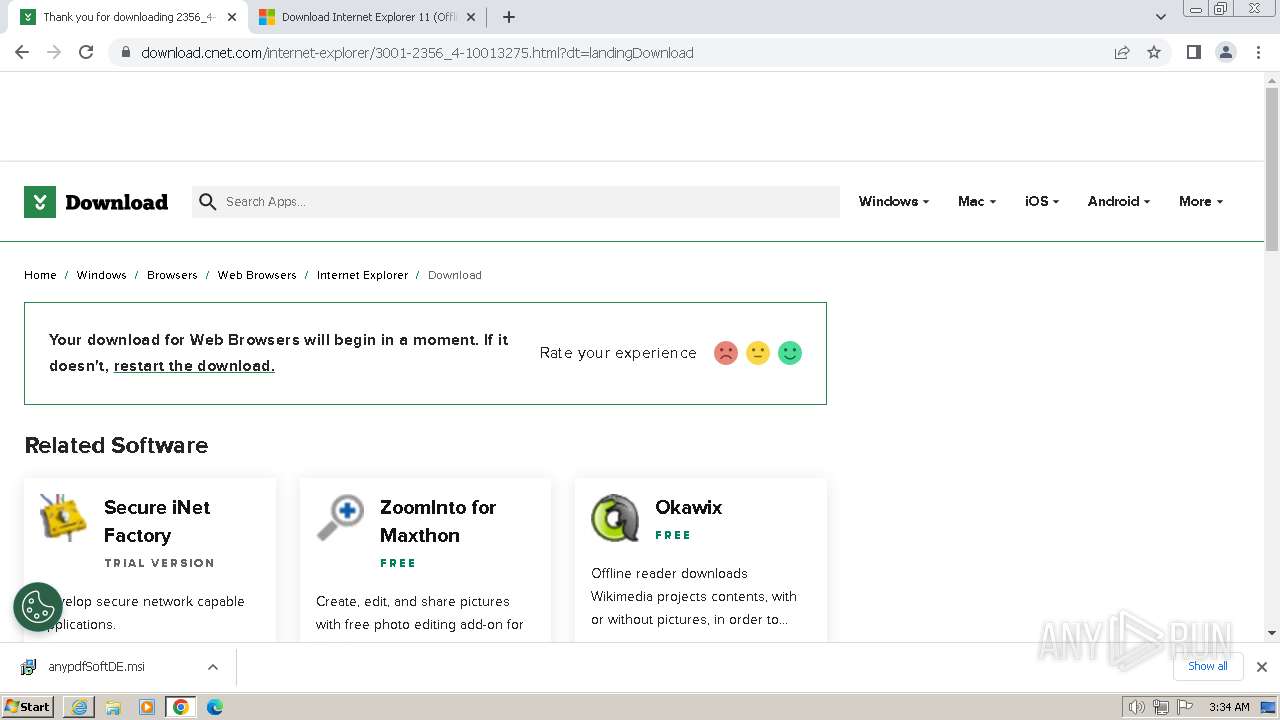This screenshot has height=720, width=1280.
Task: Click the Download wordmark text
Action: [x=116, y=202]
